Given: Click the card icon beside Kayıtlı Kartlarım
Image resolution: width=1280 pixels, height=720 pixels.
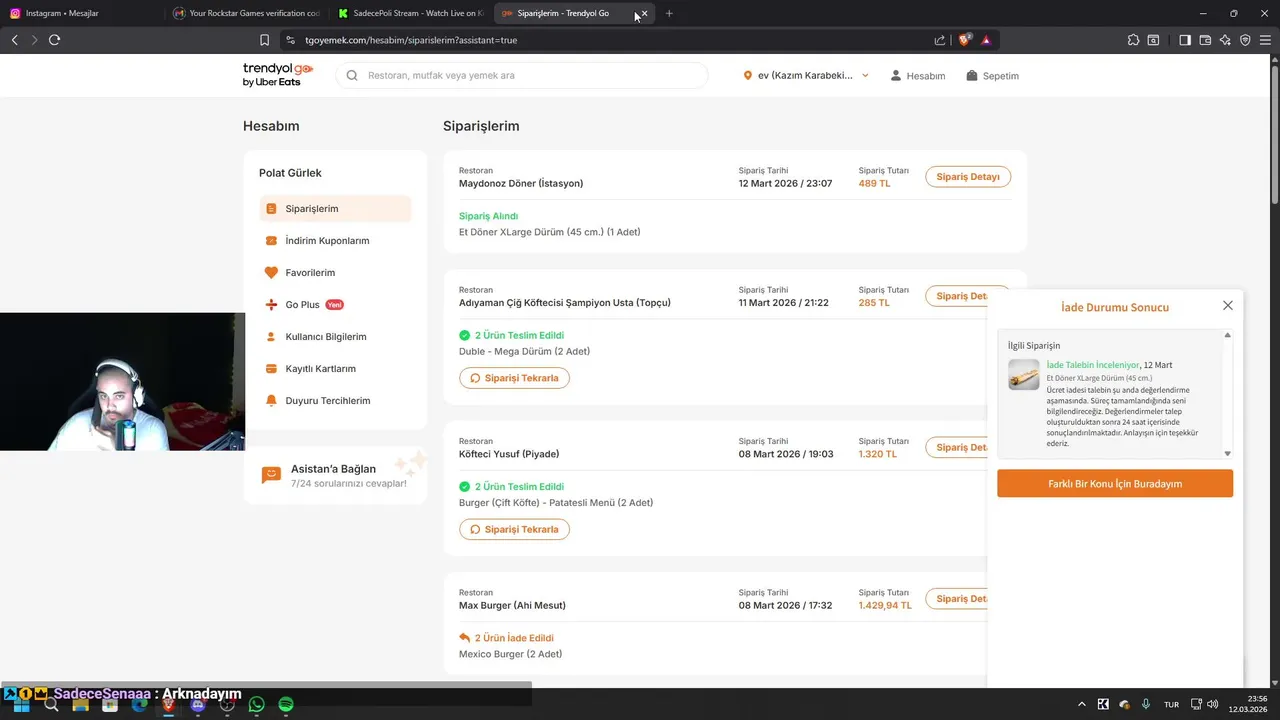Looking at the screenshot, I should tap(271, 369).
